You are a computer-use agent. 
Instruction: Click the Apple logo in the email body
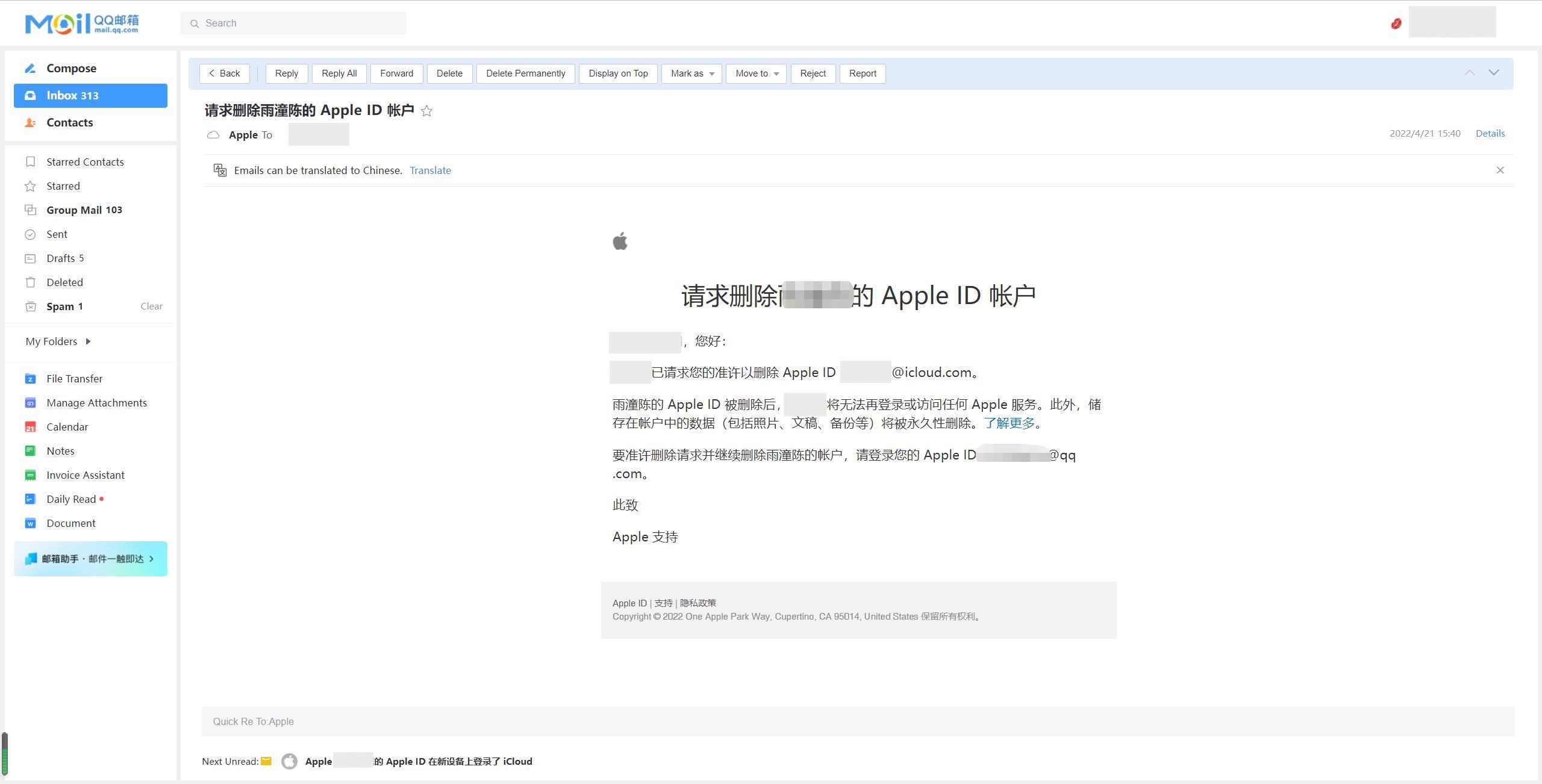click(620, 241)
